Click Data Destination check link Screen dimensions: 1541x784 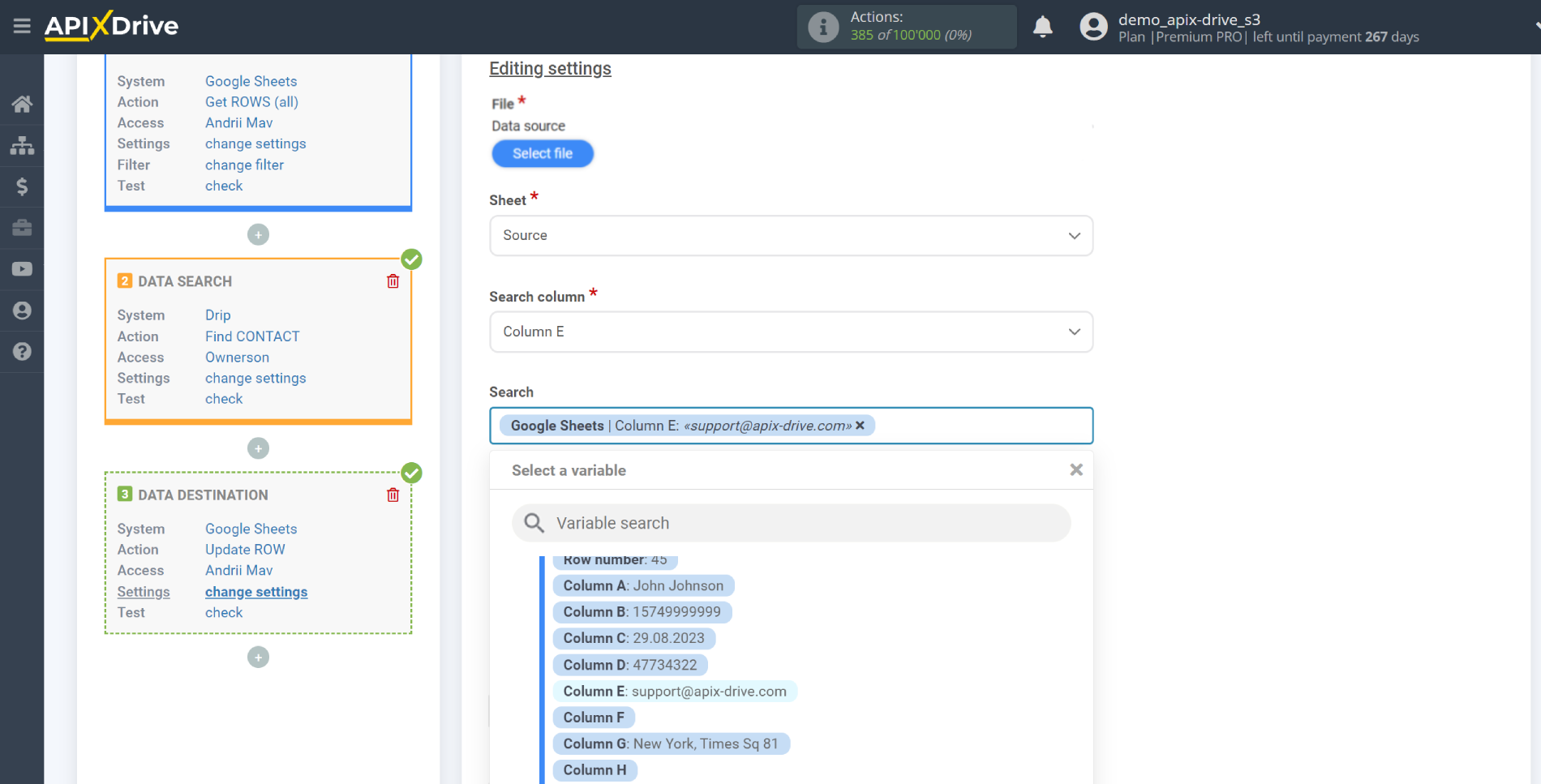click(224, 613)
